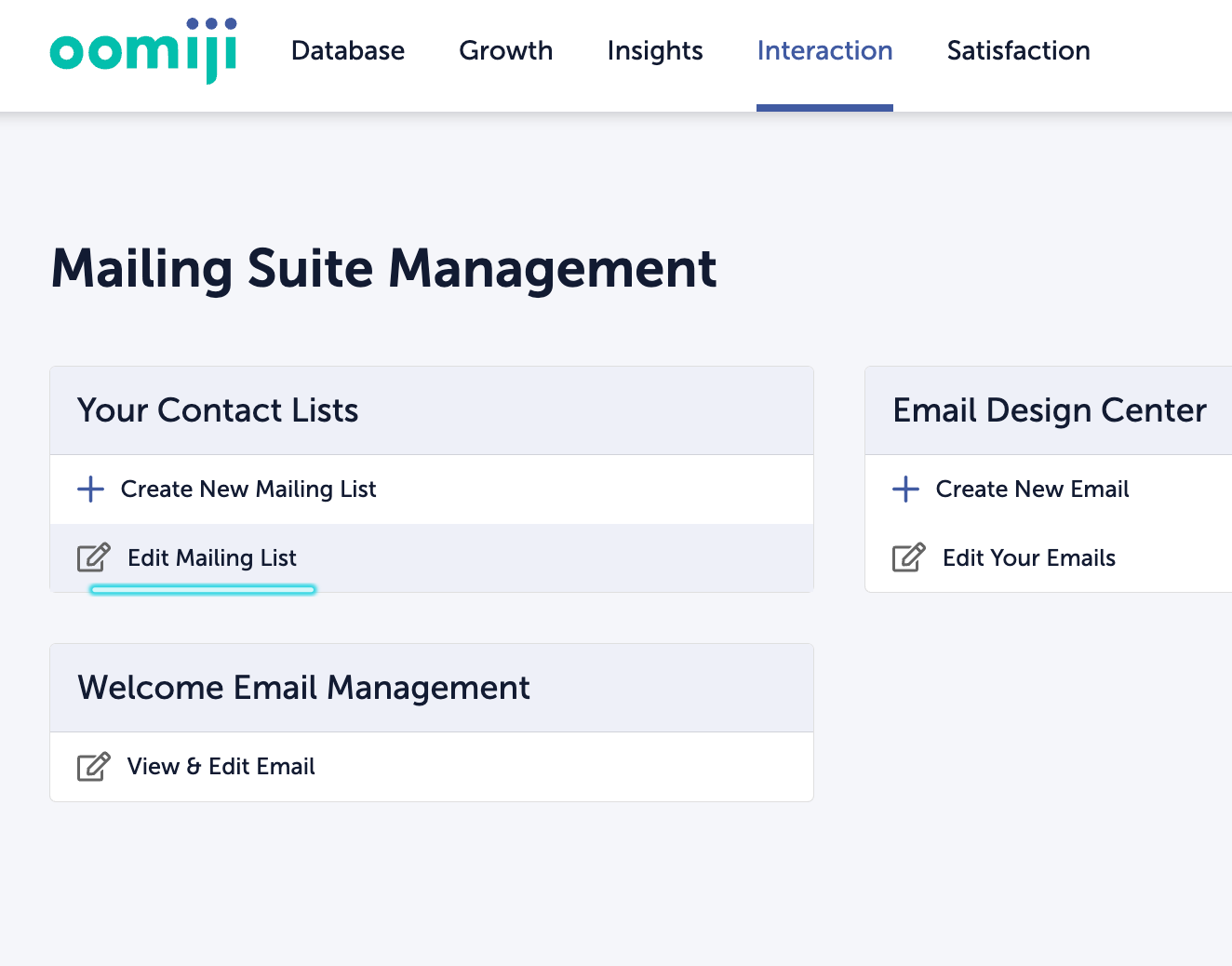Viewport: 1232px width, 966px height.
Task: Open the Satisfaction section
Action: (x=1019, y=50)
